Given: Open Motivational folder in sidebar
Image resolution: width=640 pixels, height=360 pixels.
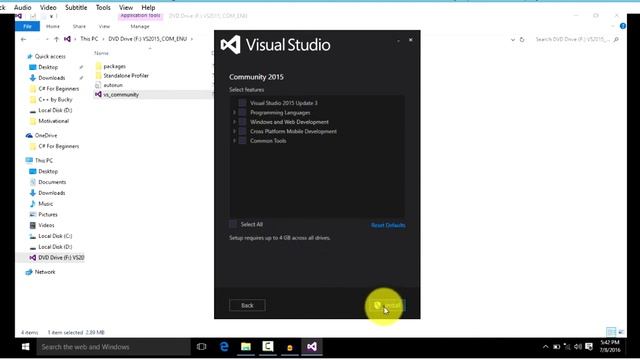Looking at the screenshot, I should [49, 121].
